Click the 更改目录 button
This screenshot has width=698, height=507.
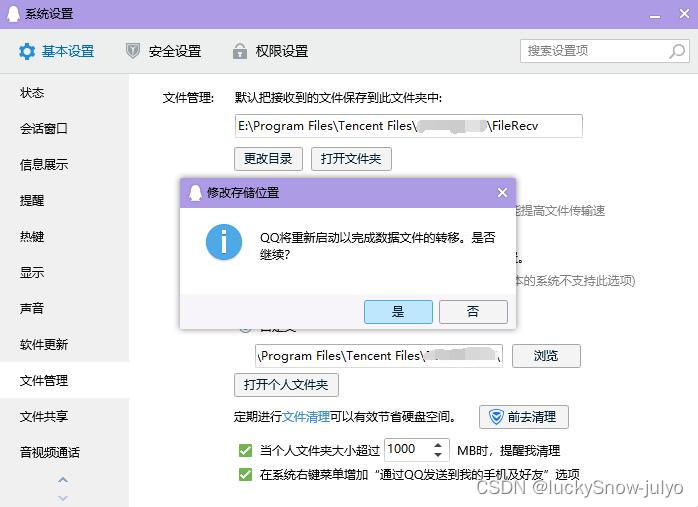click(268, 159)
